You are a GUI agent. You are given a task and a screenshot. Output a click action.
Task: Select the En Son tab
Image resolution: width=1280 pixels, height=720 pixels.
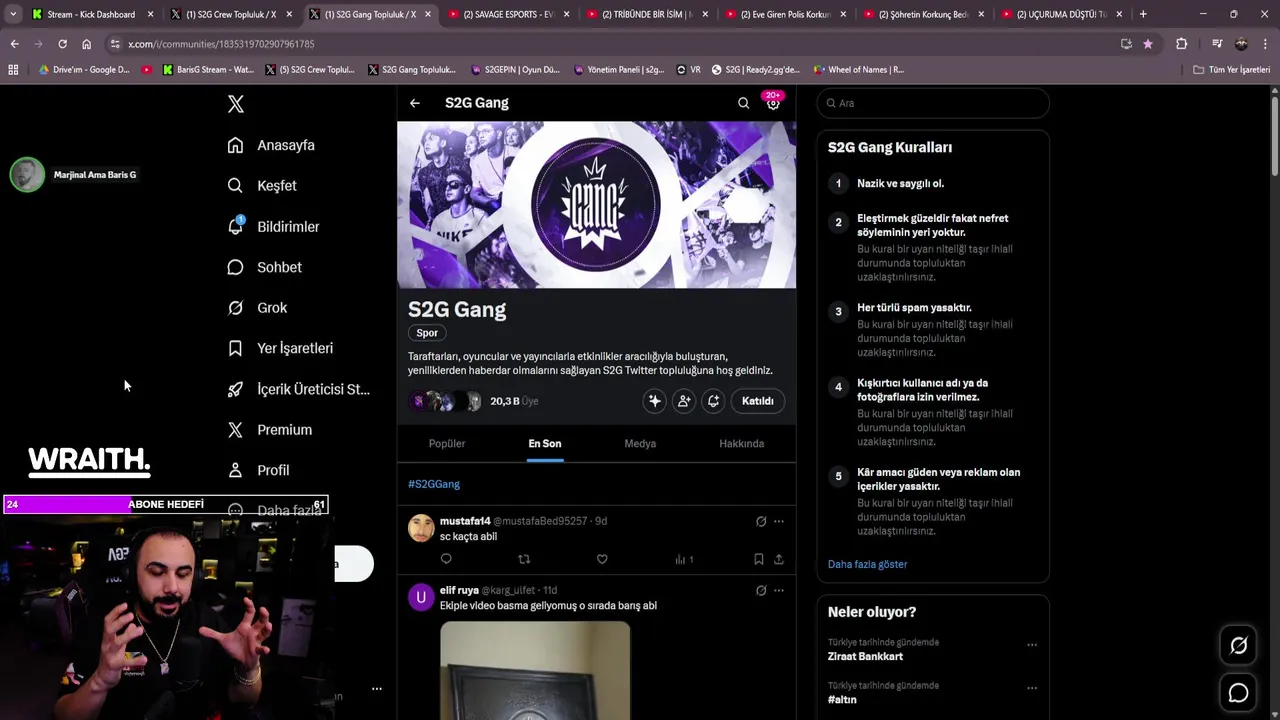click(545, 444)
